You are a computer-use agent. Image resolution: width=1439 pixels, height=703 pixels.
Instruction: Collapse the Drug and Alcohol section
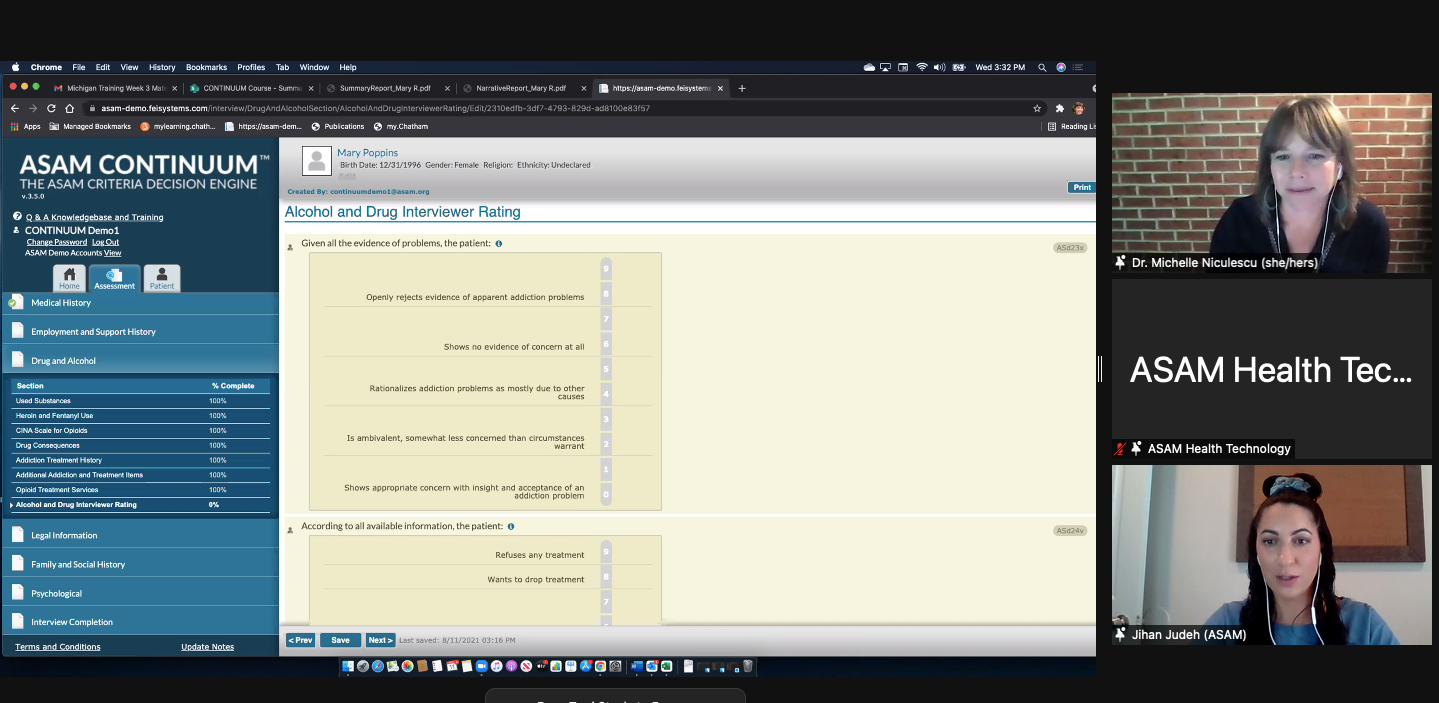point(140,360)
